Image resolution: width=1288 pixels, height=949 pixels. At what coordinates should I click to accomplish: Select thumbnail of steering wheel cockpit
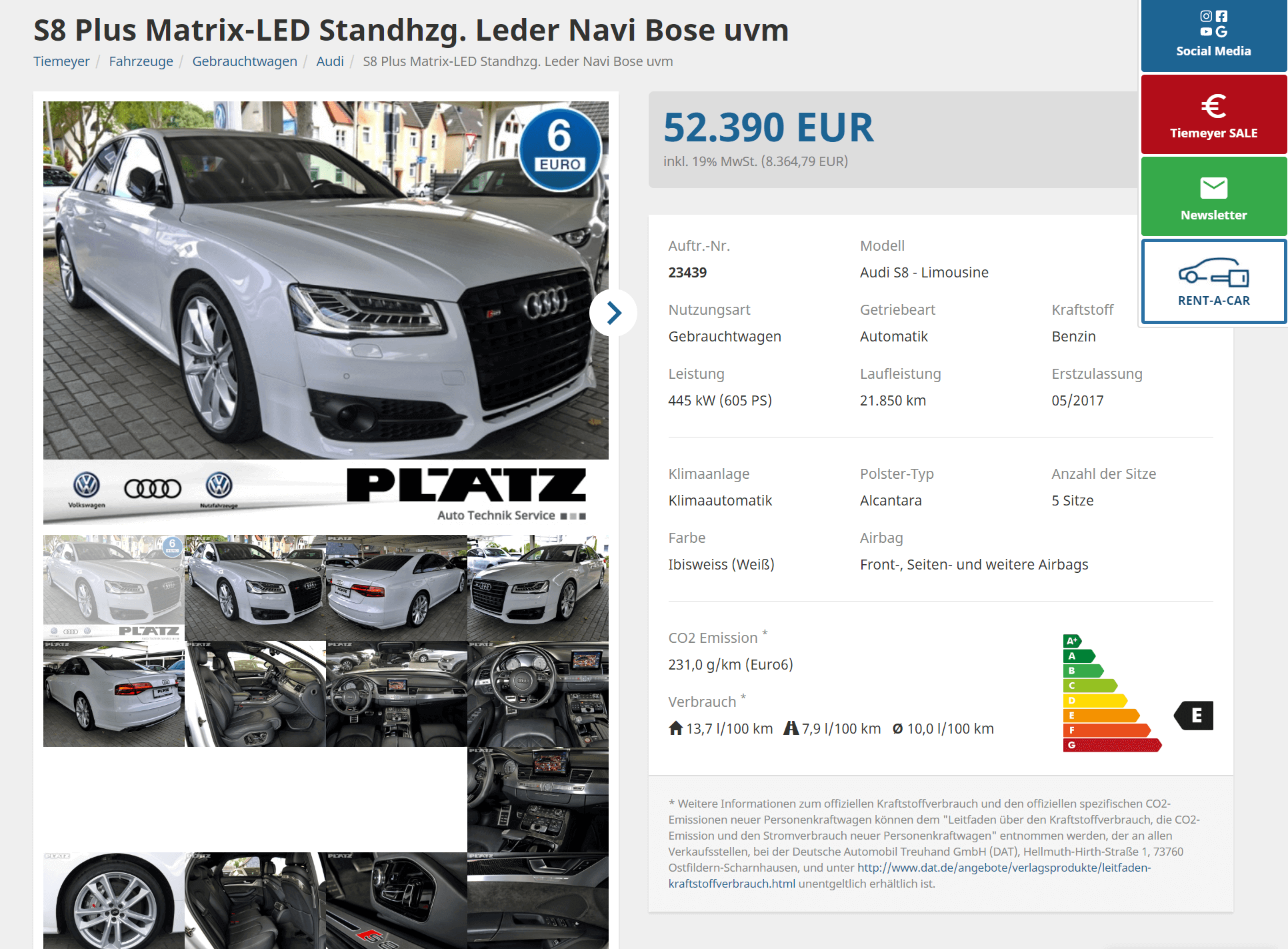538,694
